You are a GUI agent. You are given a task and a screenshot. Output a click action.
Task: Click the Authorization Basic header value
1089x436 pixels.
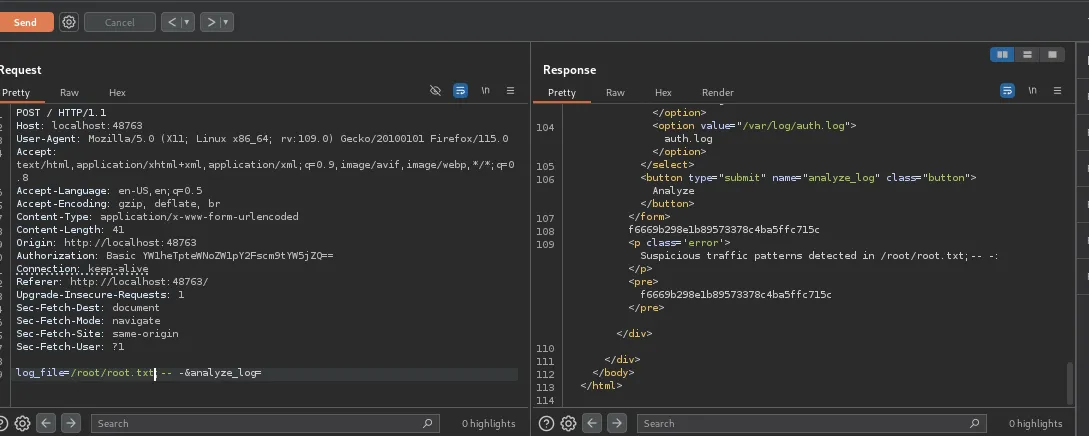click(219, 255)
